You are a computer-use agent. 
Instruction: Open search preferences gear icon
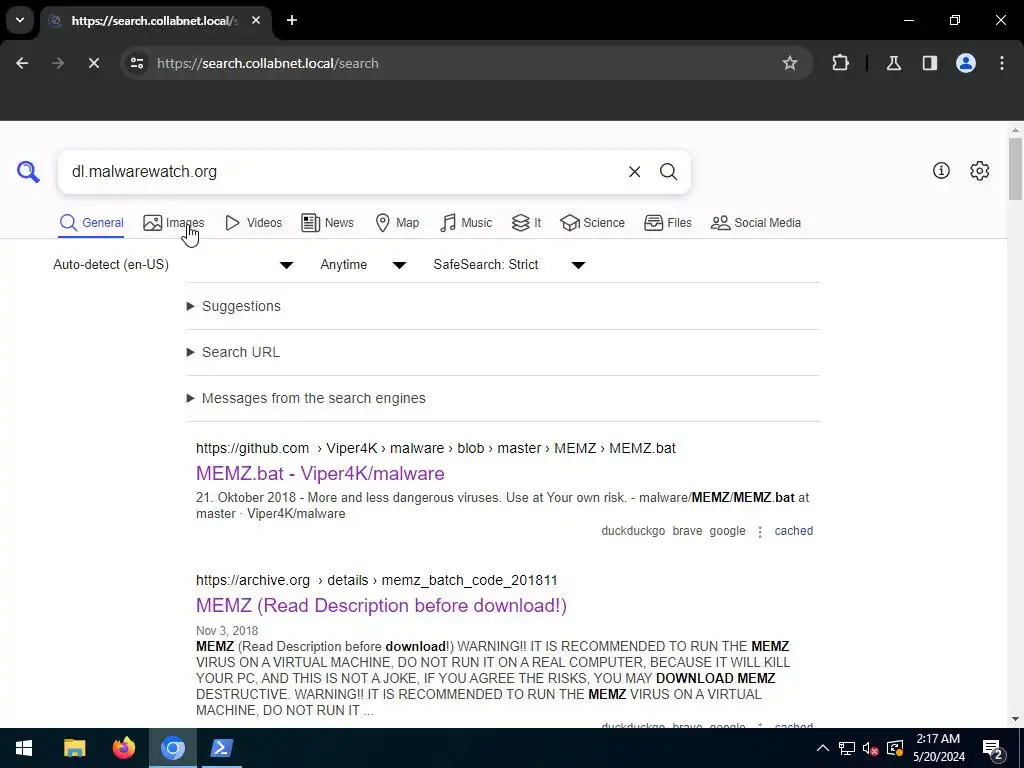tap(979, 170)
